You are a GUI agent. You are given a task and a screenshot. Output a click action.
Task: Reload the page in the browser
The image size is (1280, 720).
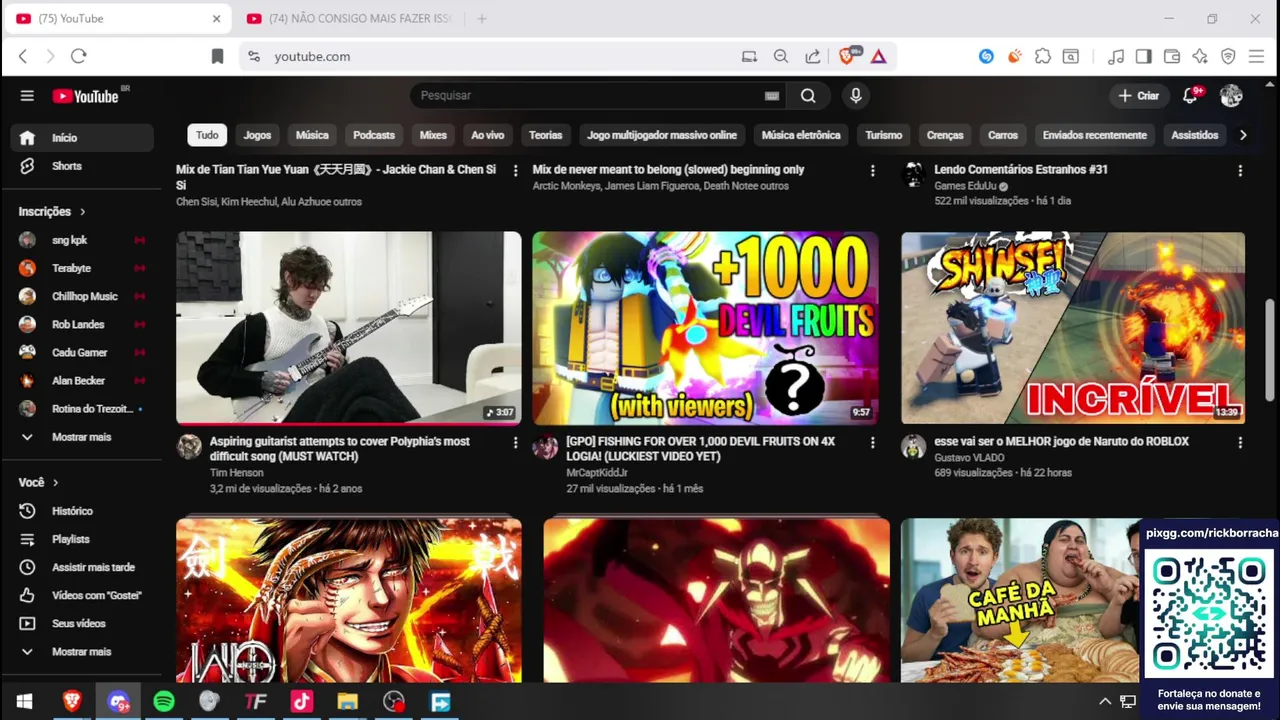tap(79, 56)
